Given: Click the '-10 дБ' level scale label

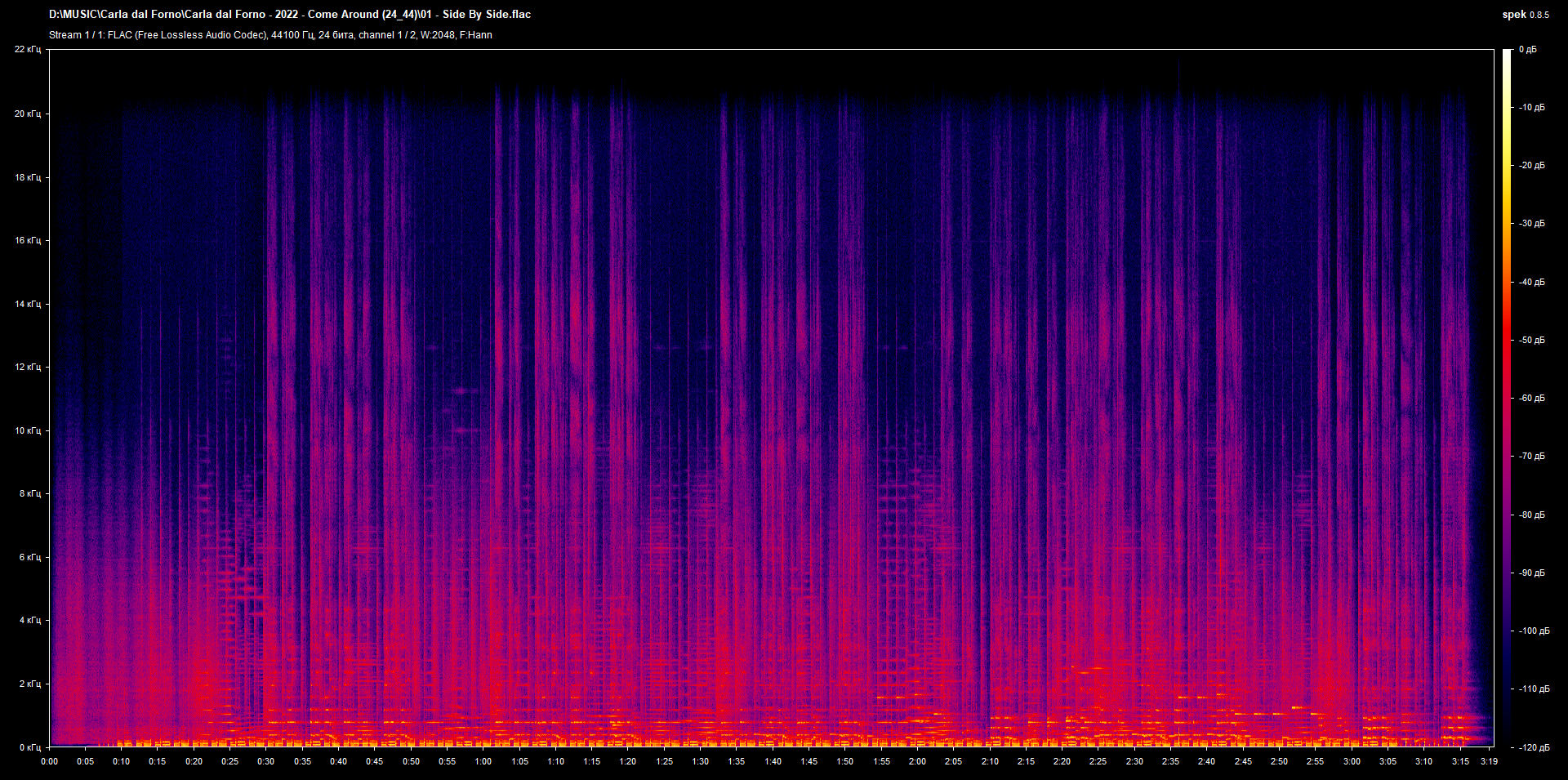Looking at the screenshot, I should click(x=1531, y=108).
